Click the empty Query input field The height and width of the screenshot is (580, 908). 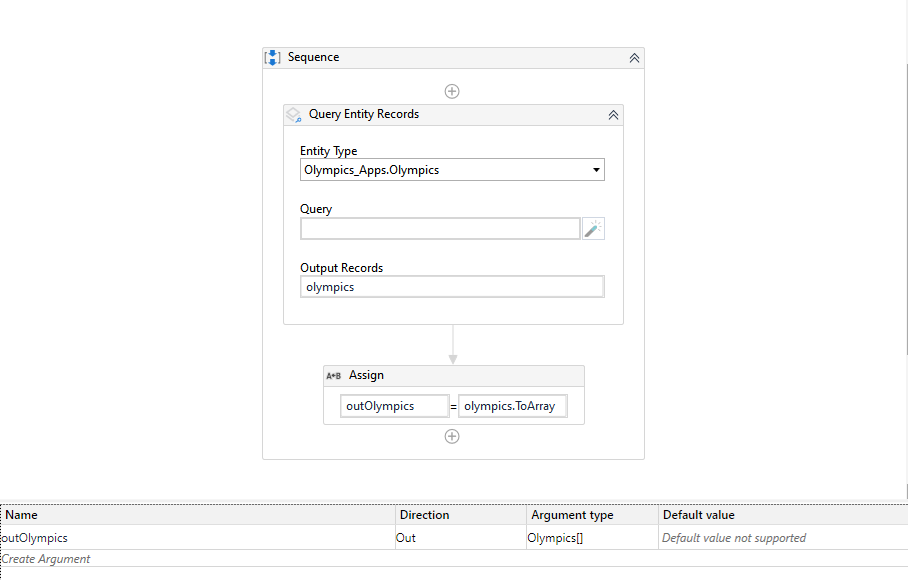(x=440, y=229)
